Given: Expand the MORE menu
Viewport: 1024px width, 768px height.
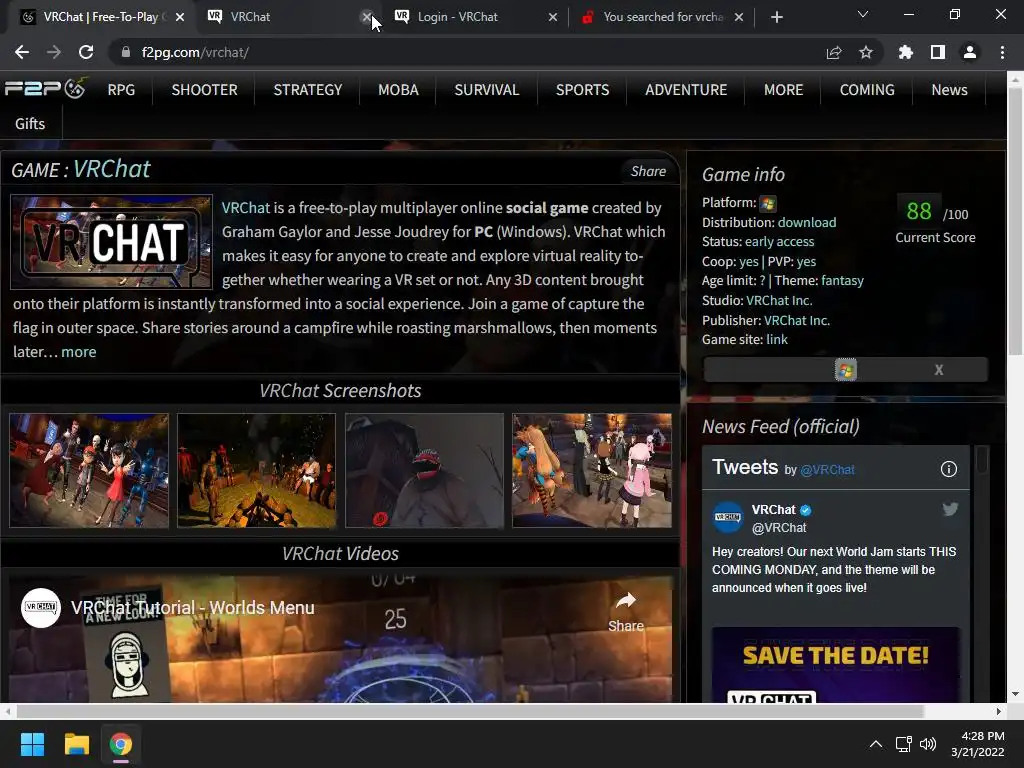Looking at the screenshot, I should [783, 89].
